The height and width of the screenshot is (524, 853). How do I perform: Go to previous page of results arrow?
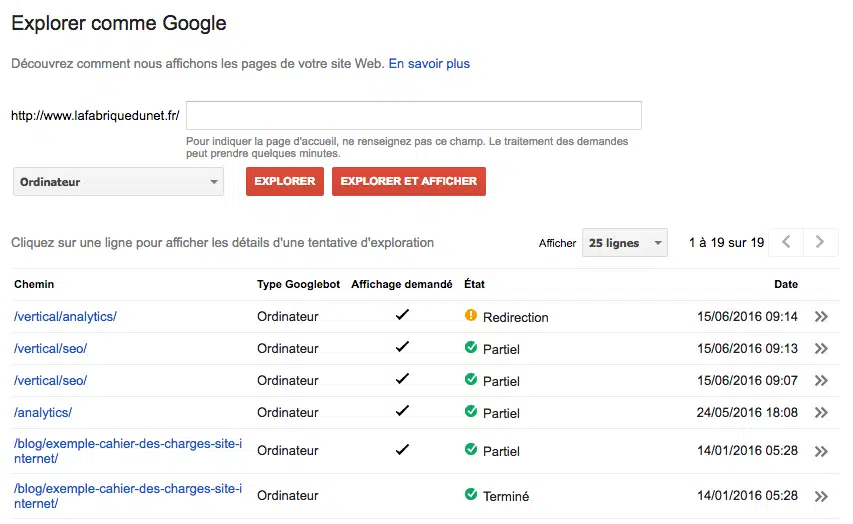coord(787,242)
